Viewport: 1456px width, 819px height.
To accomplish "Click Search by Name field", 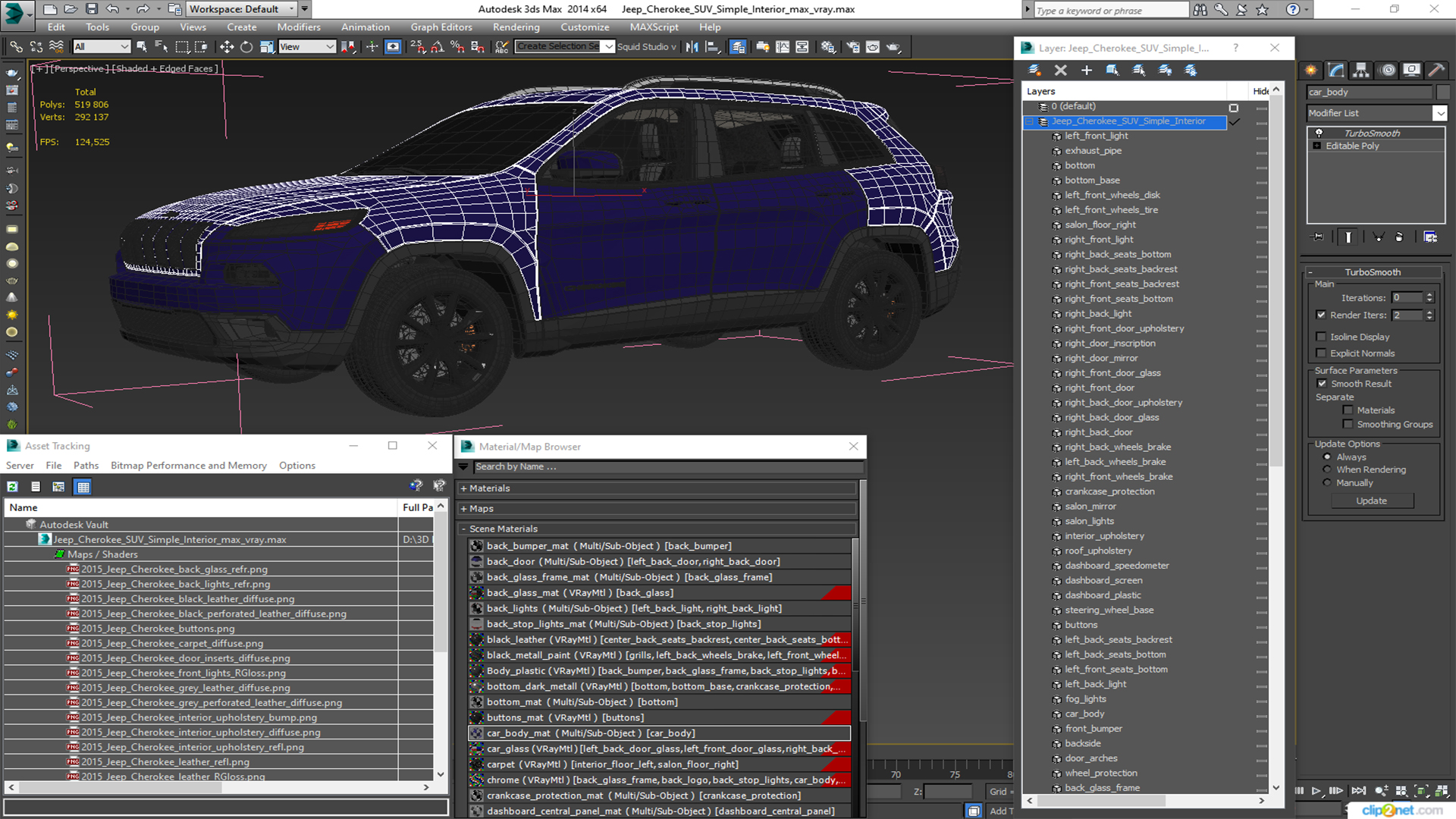I will pyautogui.click(x=667, y=467).
